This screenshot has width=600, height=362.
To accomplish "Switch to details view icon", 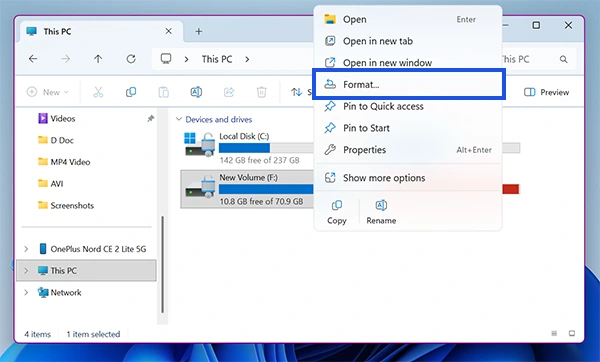I will (554, 333).
